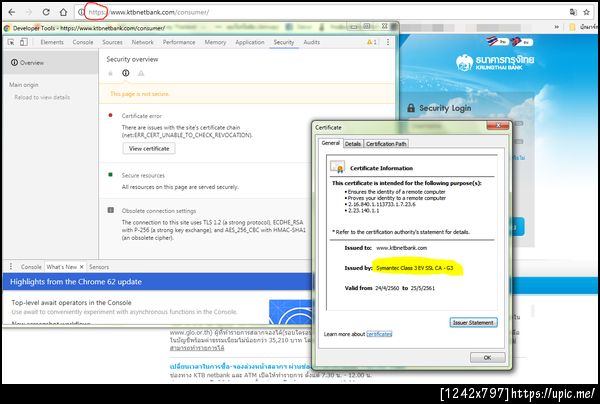Click the 'Obsolete connection settings' heading
This screenshot has height=404, width=600.
click(x=159, y=211)
